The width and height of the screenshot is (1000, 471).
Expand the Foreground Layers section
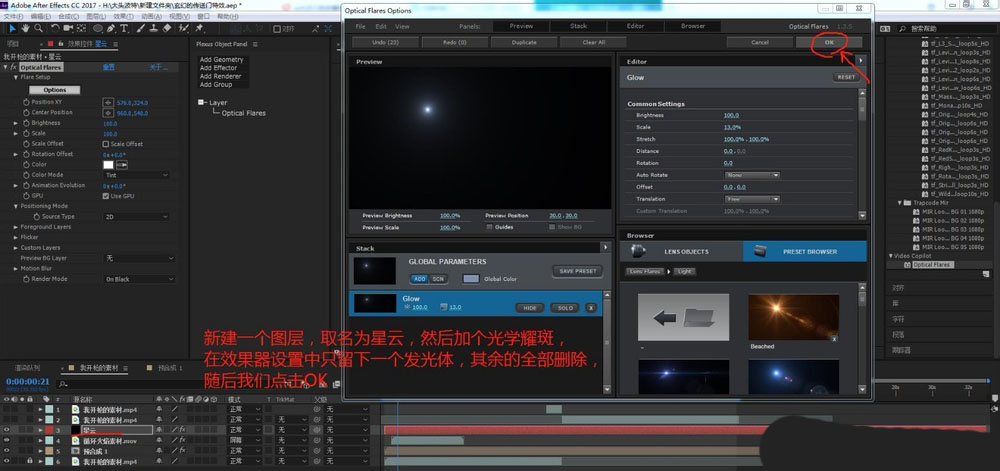click(16, 227)
